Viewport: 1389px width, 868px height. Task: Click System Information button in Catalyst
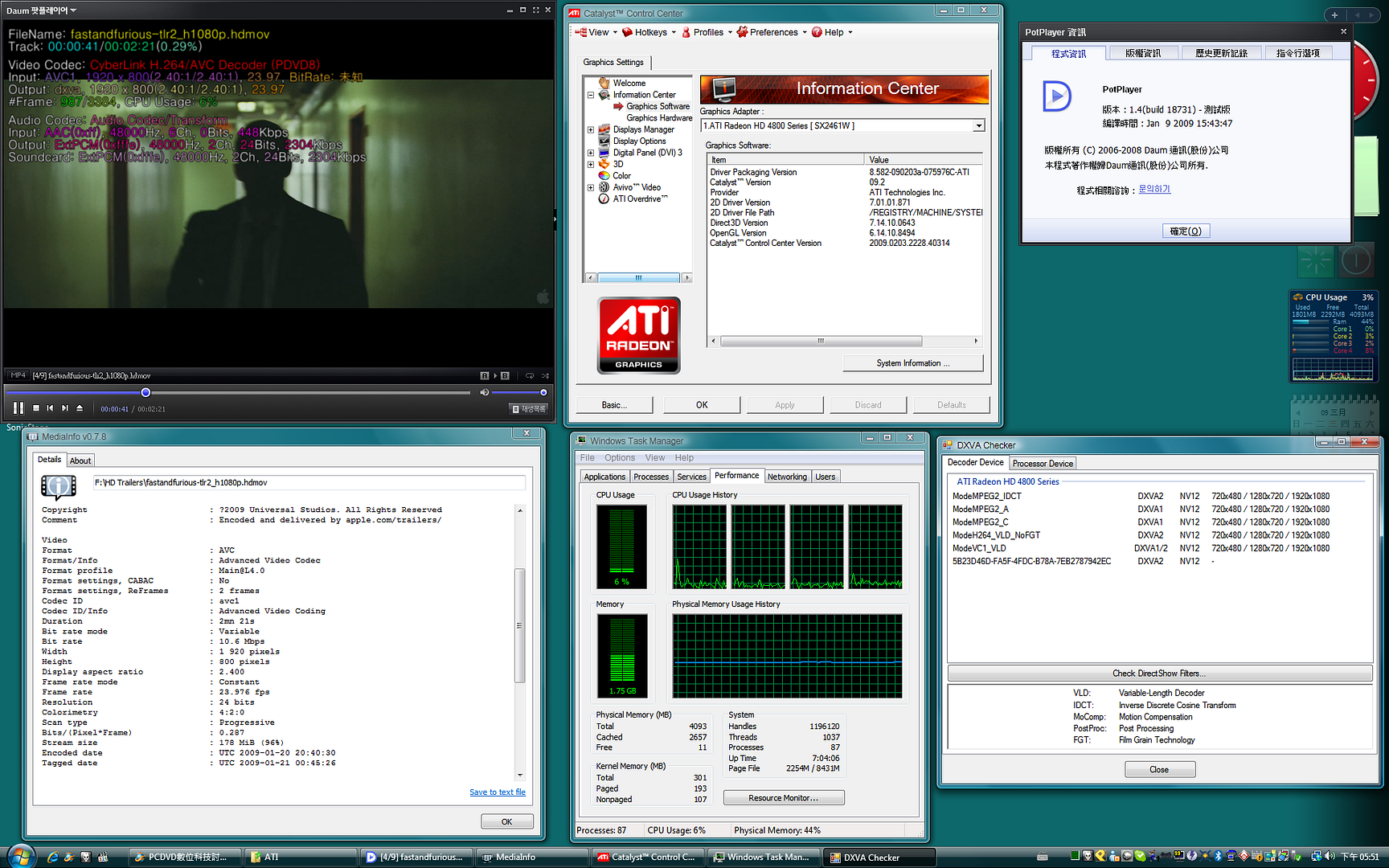[912, 363]
